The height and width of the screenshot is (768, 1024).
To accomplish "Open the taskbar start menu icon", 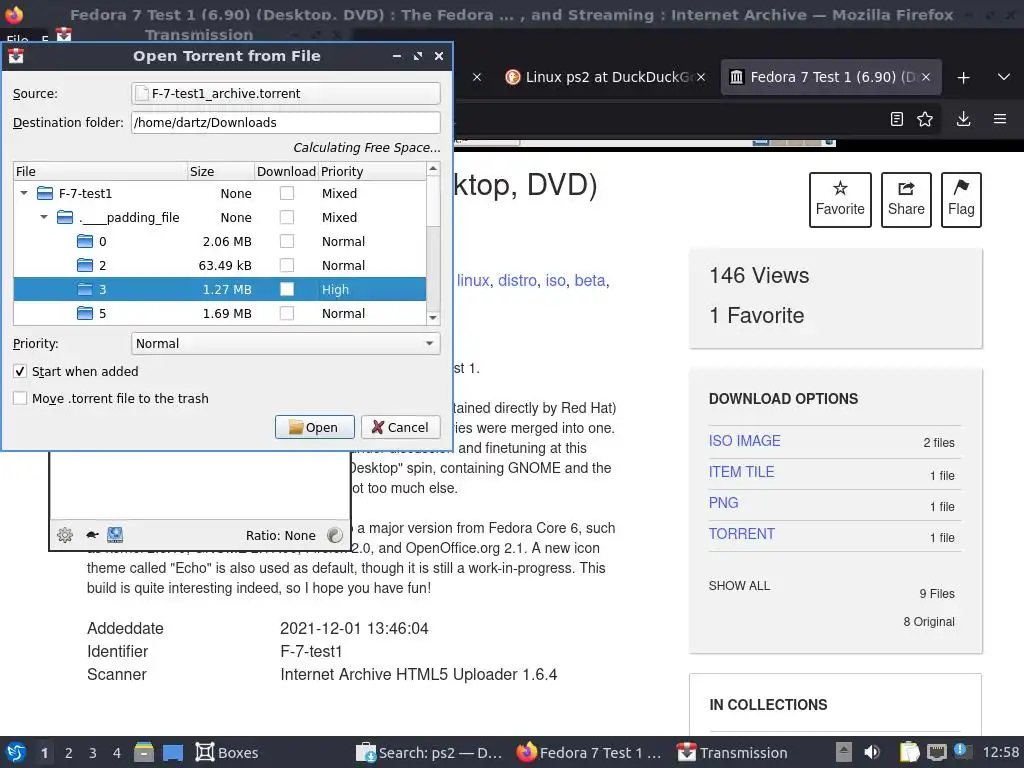I will (16, 752).
